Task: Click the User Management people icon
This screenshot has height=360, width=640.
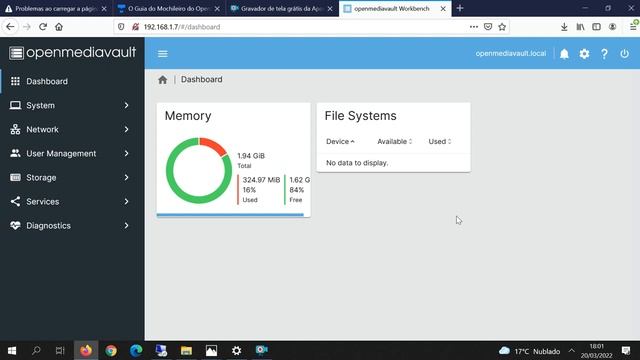Action: click(x=15, y=153)
